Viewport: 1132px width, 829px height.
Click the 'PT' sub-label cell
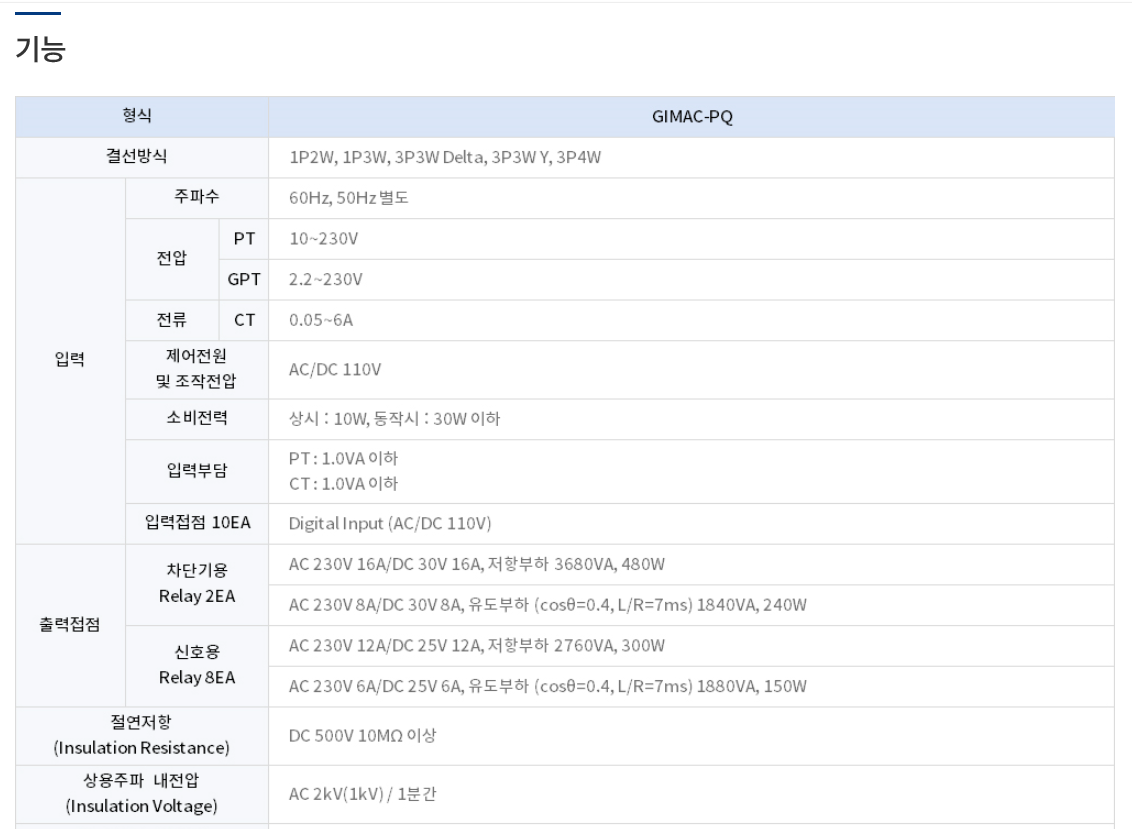click(x=244, y=238)
